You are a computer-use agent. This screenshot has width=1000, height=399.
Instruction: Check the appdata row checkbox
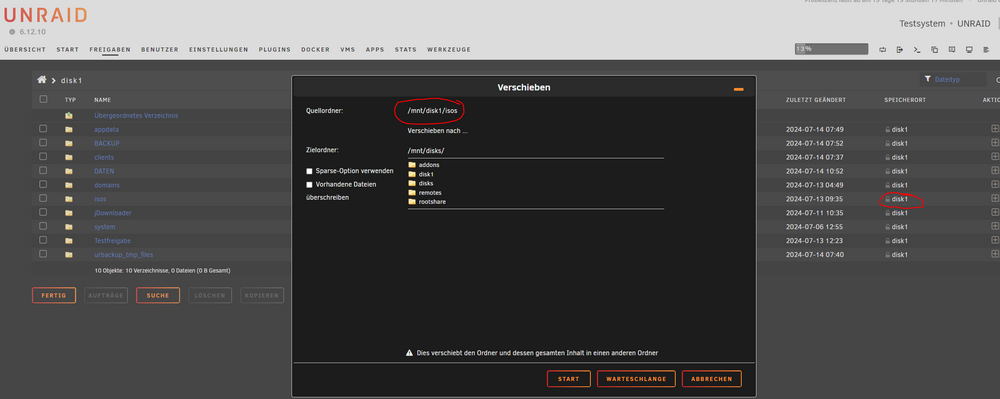(x=43, y=129)
